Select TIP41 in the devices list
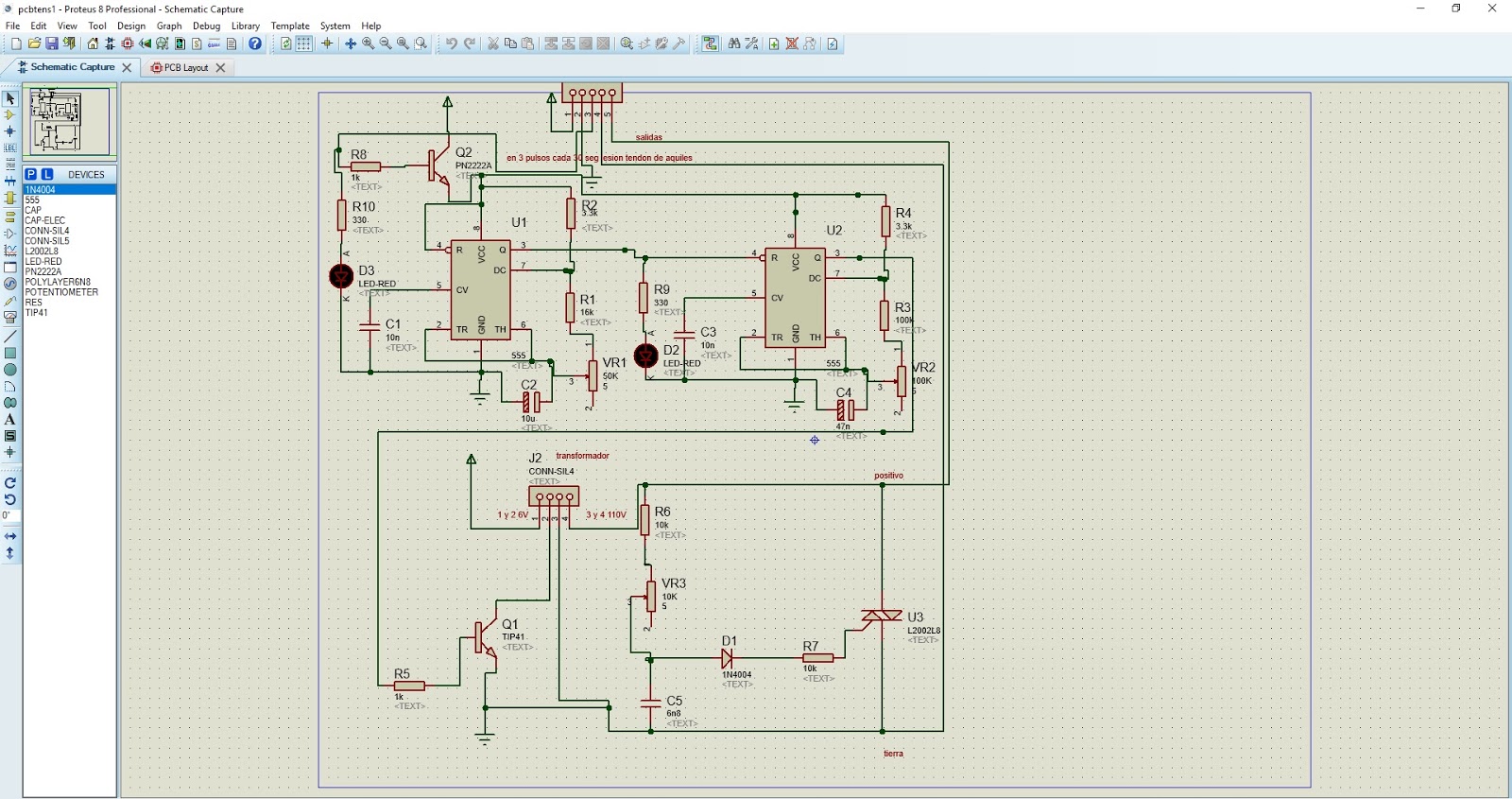This screenshot has height=799, width=1512. coord(69,313)
